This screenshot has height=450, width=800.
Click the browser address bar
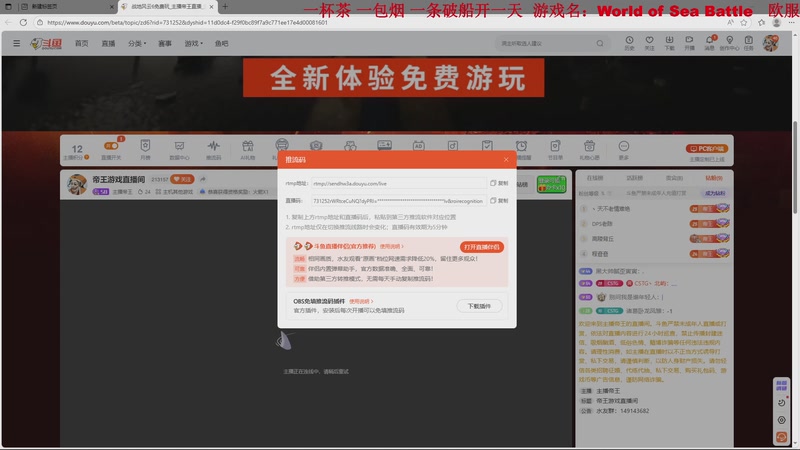pos(378,22)
